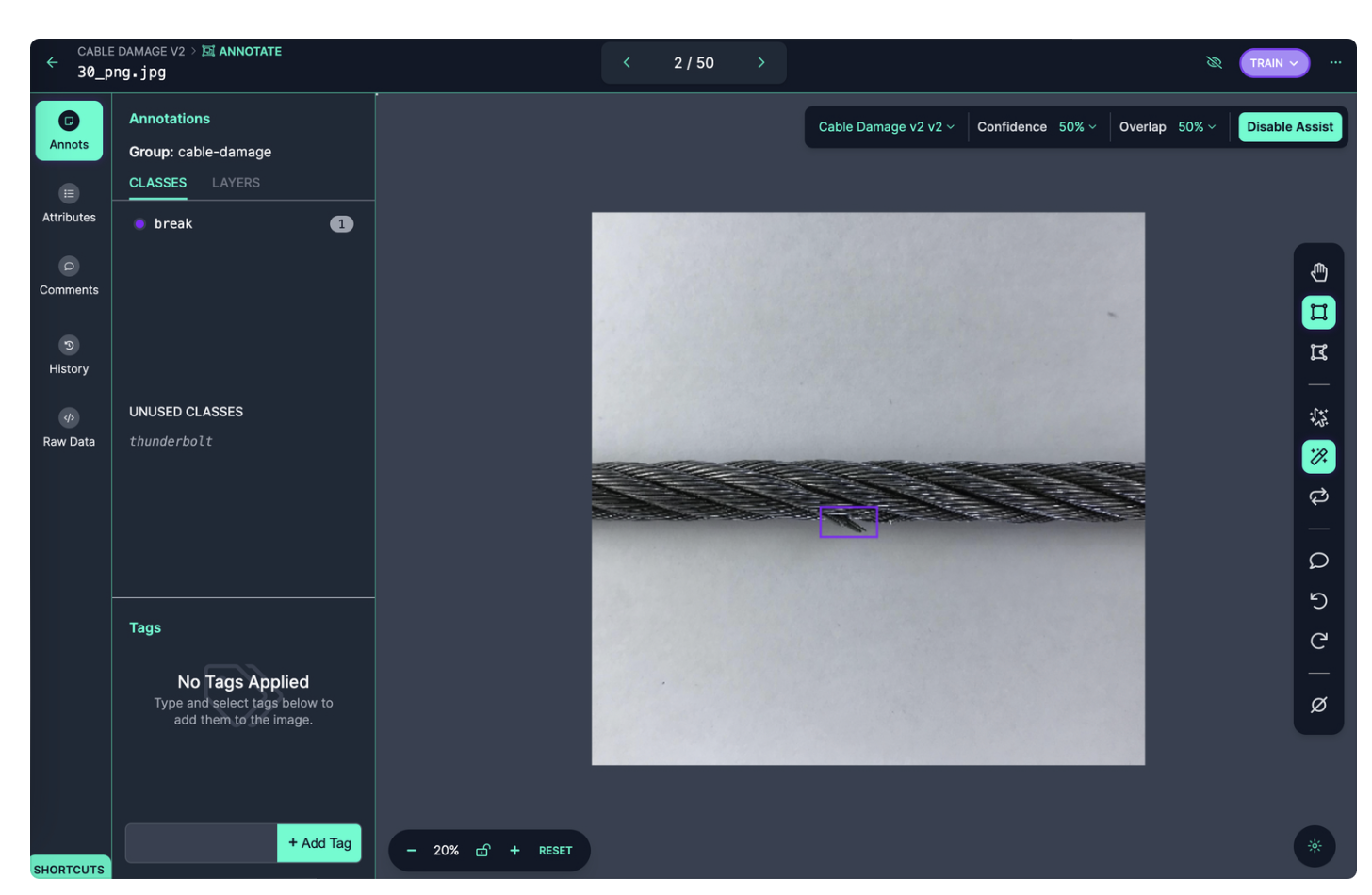Viewport: 1372px width, 895px height.
Task: Open the Comments sidebar panel
Action: [68, 274]
